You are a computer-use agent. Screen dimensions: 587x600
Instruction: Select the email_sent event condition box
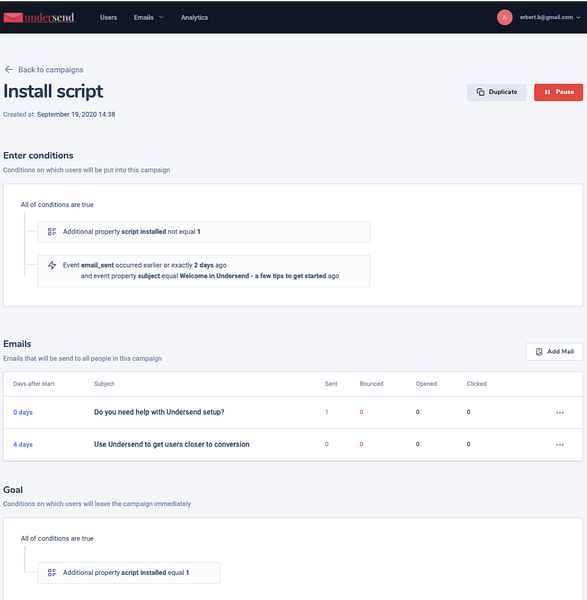(x=204, y=271)
